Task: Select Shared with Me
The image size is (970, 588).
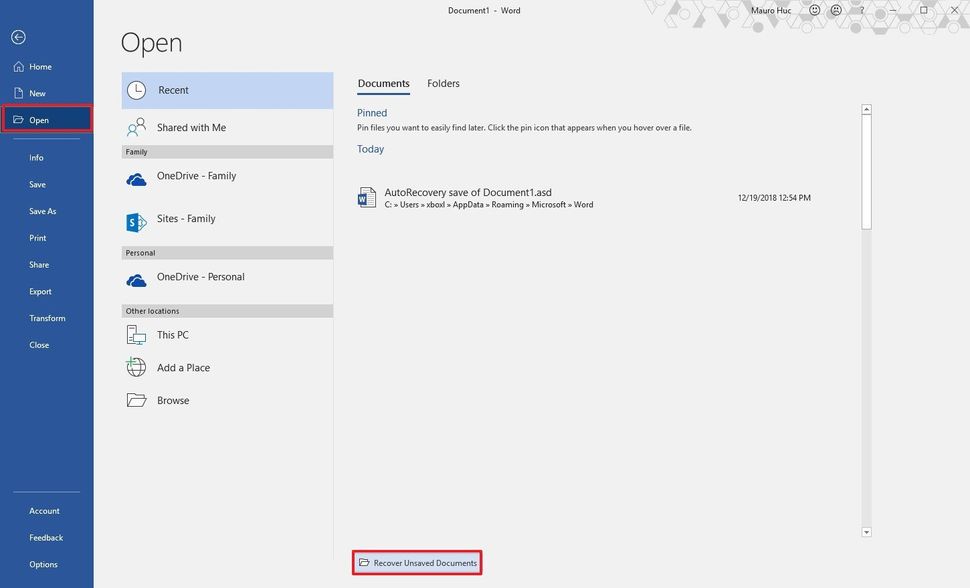Action: pos(192,127)
